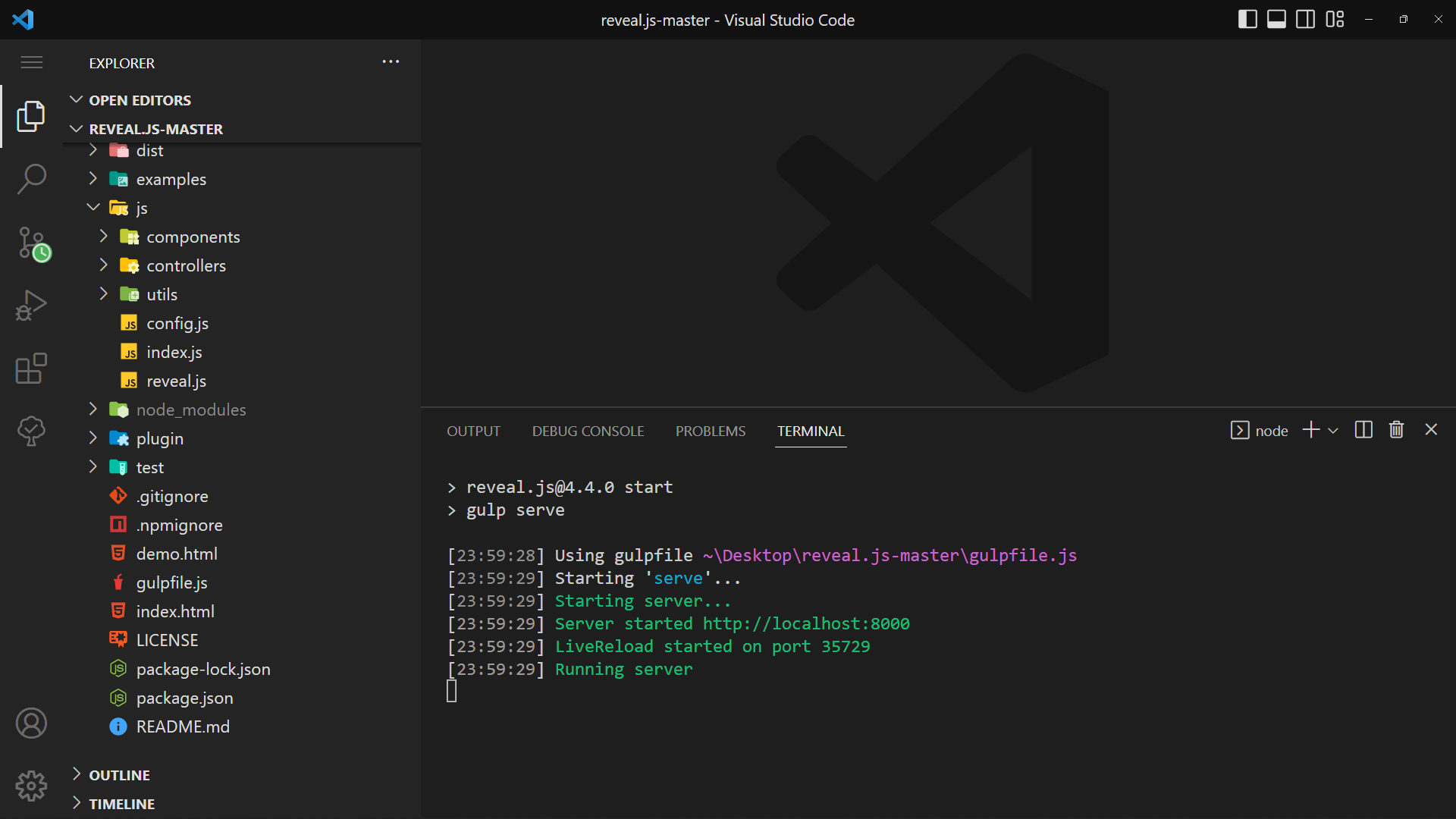
Task: Open the Manage gear icon
Action: click(31, 786)
